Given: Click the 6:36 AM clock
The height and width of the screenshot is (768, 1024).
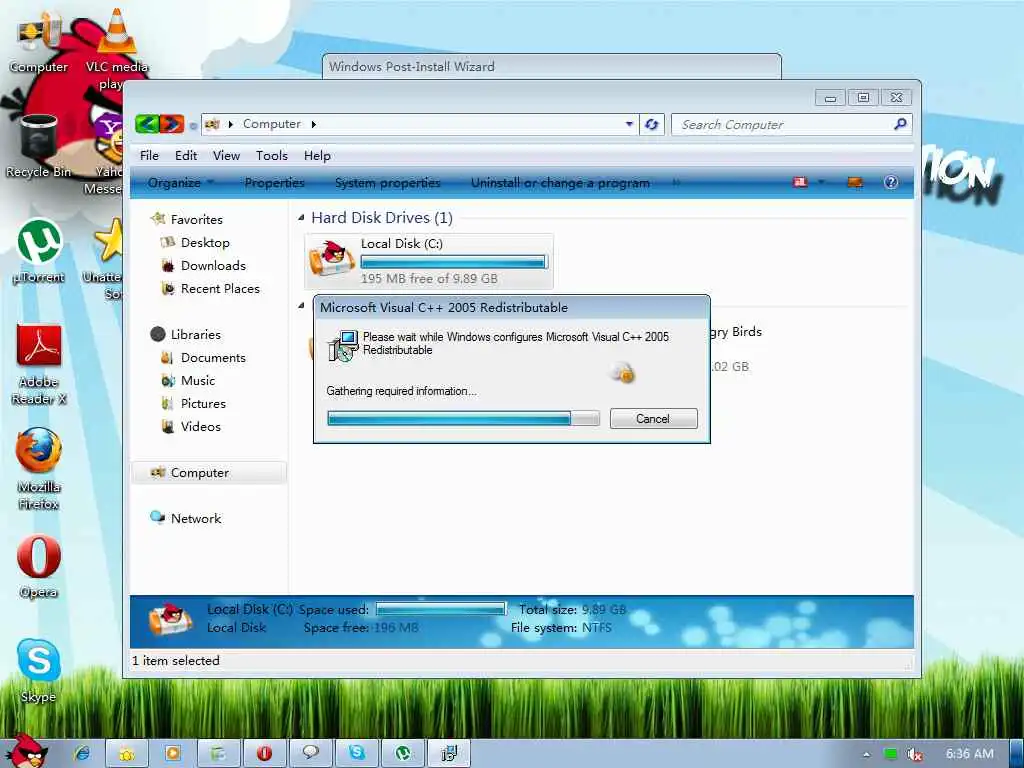Looking at the screenshot, I should coord(969,754).
